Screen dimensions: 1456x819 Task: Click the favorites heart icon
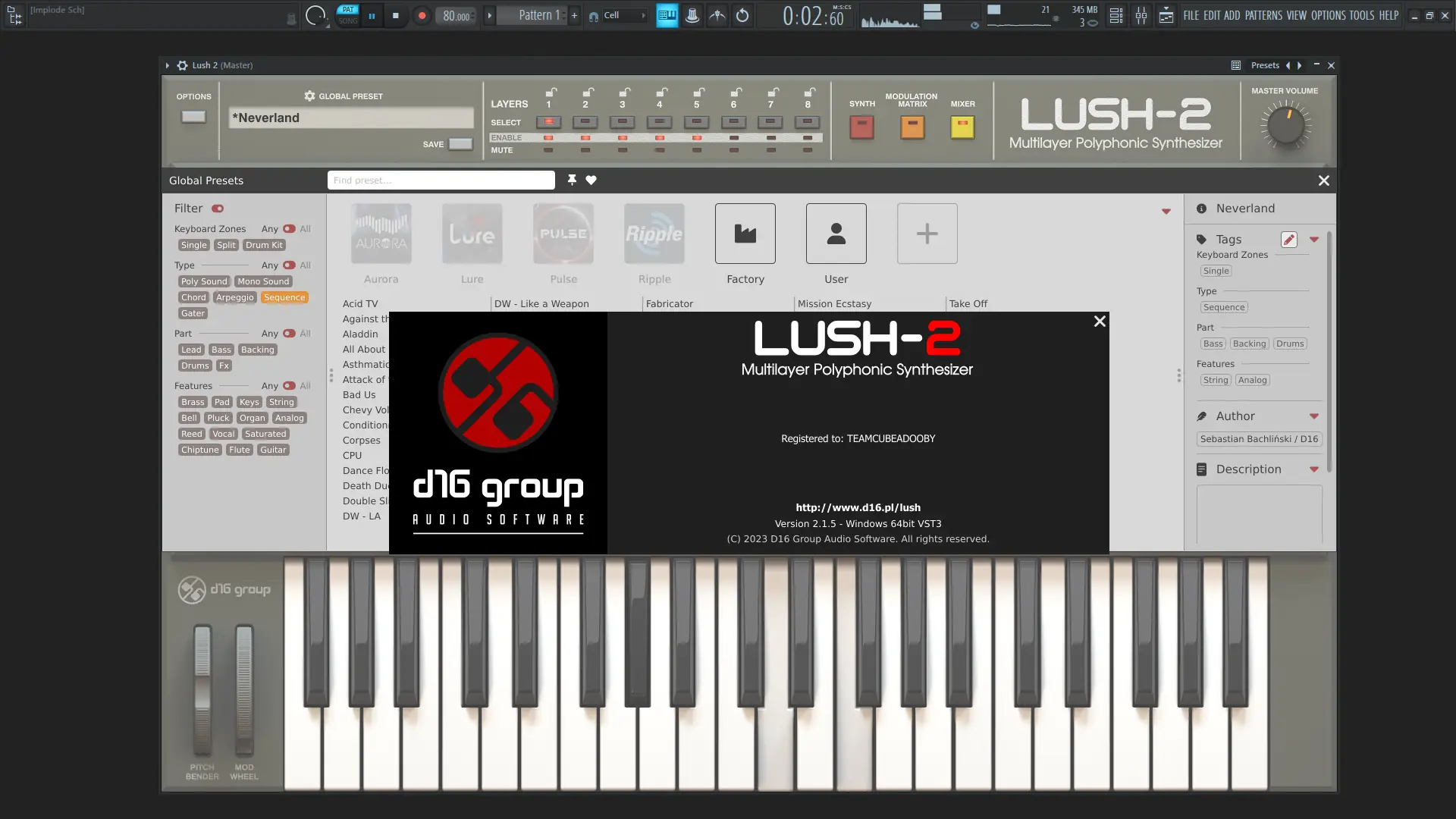point(591,180)
